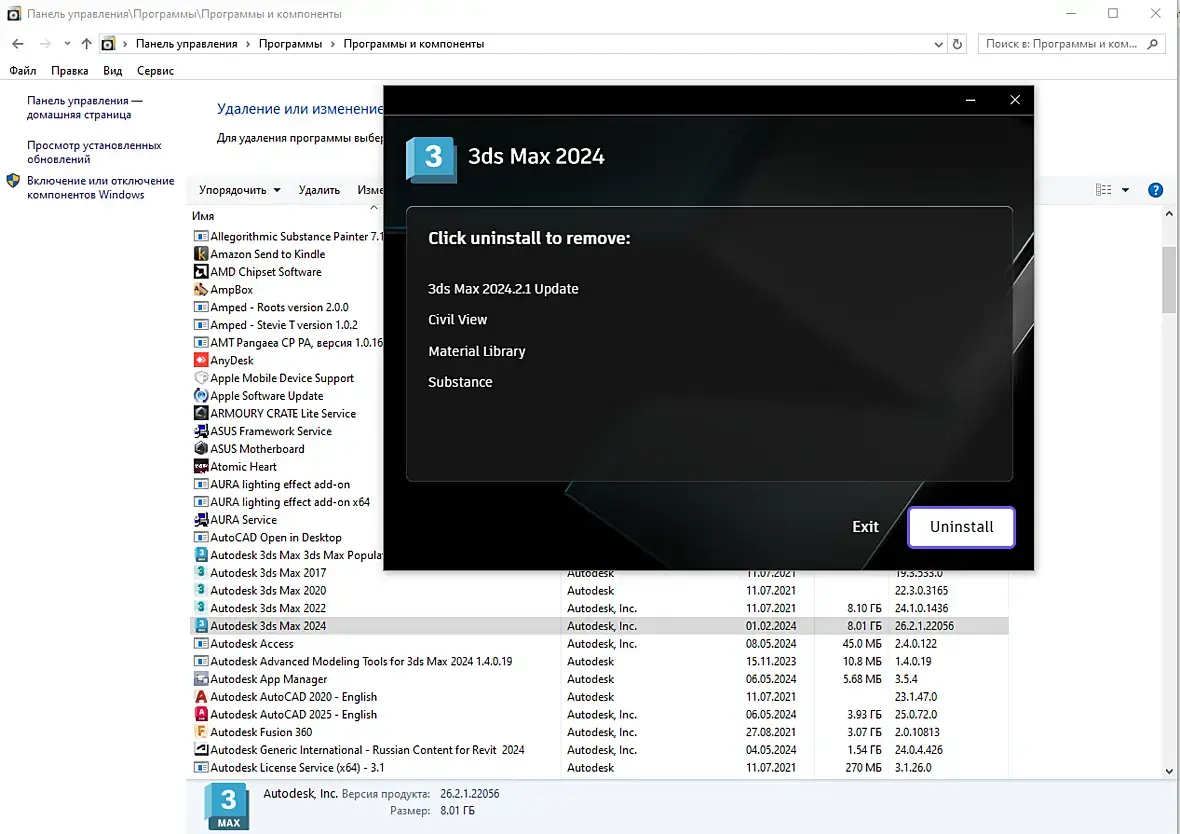1180x834 pixels.
Task: Close the 3ds Max 2024 uninstaller dialog
Action: coord(1014,99)
